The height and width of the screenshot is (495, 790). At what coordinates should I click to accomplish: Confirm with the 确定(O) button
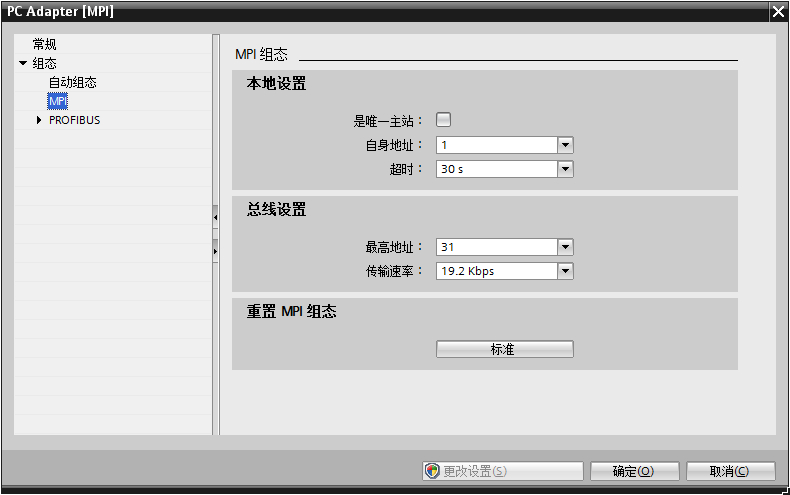pyautogui.click(x=633, y=471)
